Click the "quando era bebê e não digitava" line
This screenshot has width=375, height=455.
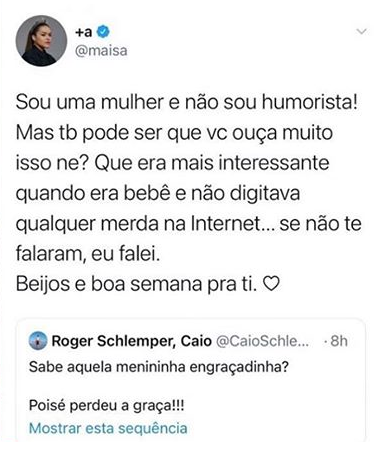tap(158, 193)
